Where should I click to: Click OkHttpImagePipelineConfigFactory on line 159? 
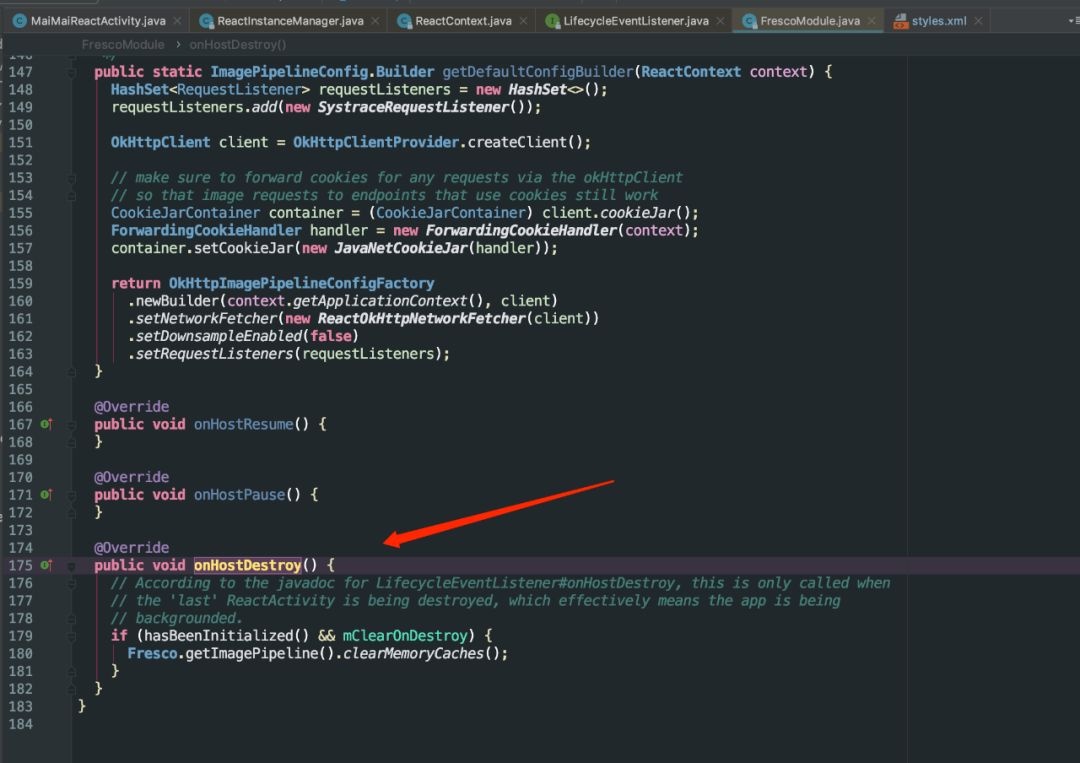tap(302, 283)
